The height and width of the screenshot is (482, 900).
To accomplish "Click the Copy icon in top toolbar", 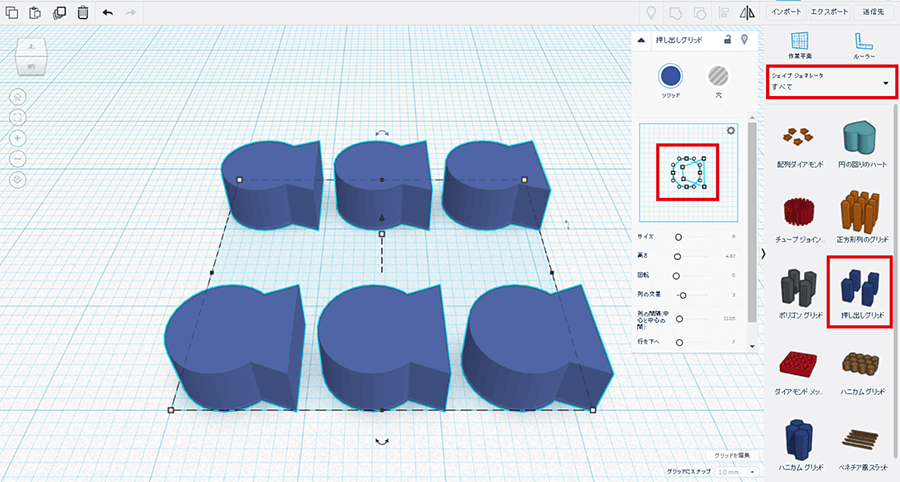I will tap(11, 12).
